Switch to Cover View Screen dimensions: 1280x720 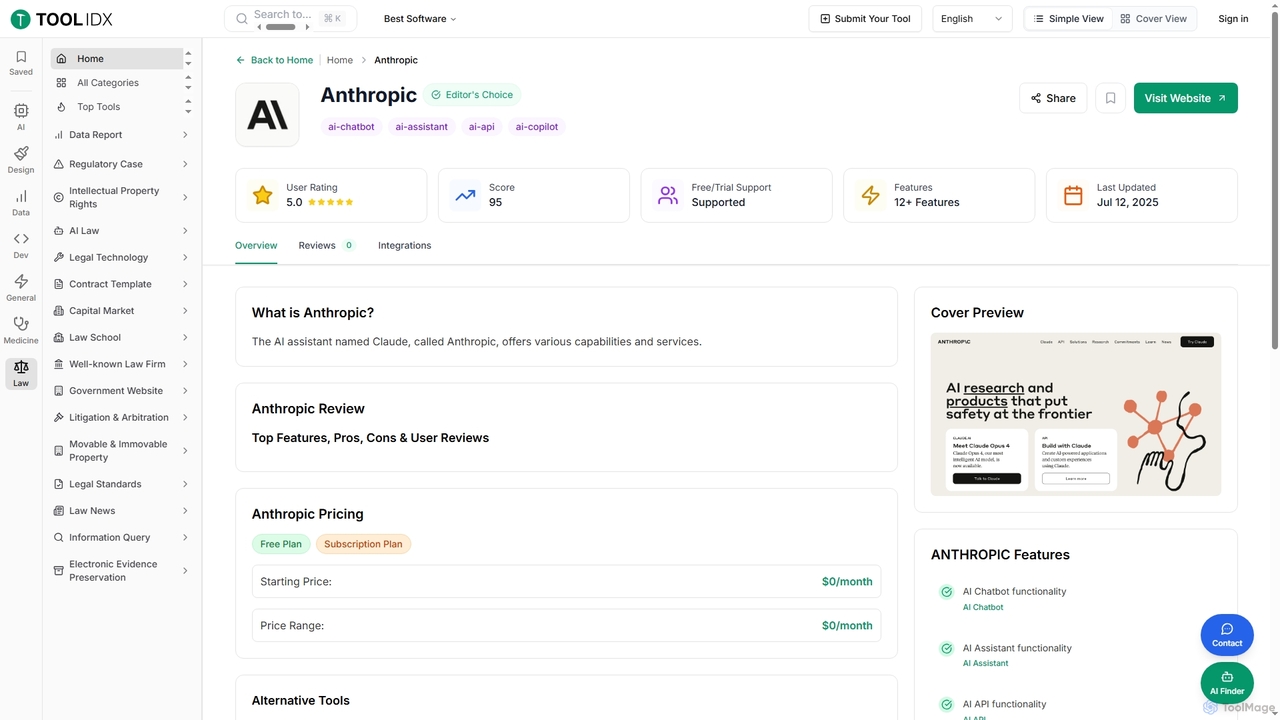1154,19
